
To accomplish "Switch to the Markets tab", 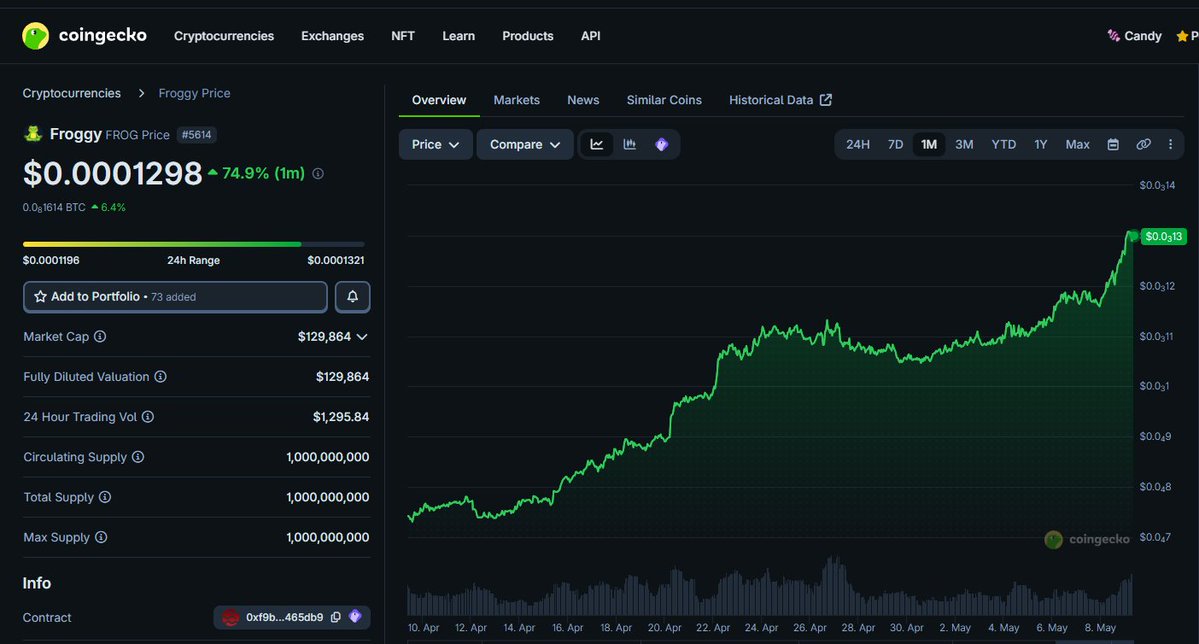I will coord(517,100).
